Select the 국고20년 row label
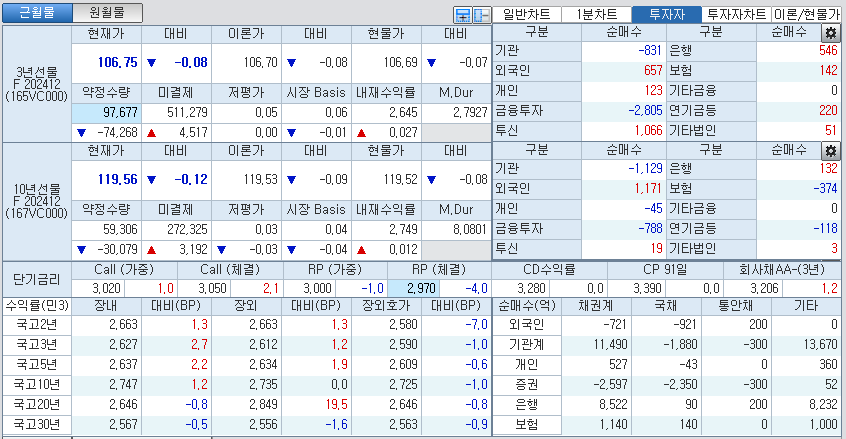The image size is (846, 439). point(37,404)
